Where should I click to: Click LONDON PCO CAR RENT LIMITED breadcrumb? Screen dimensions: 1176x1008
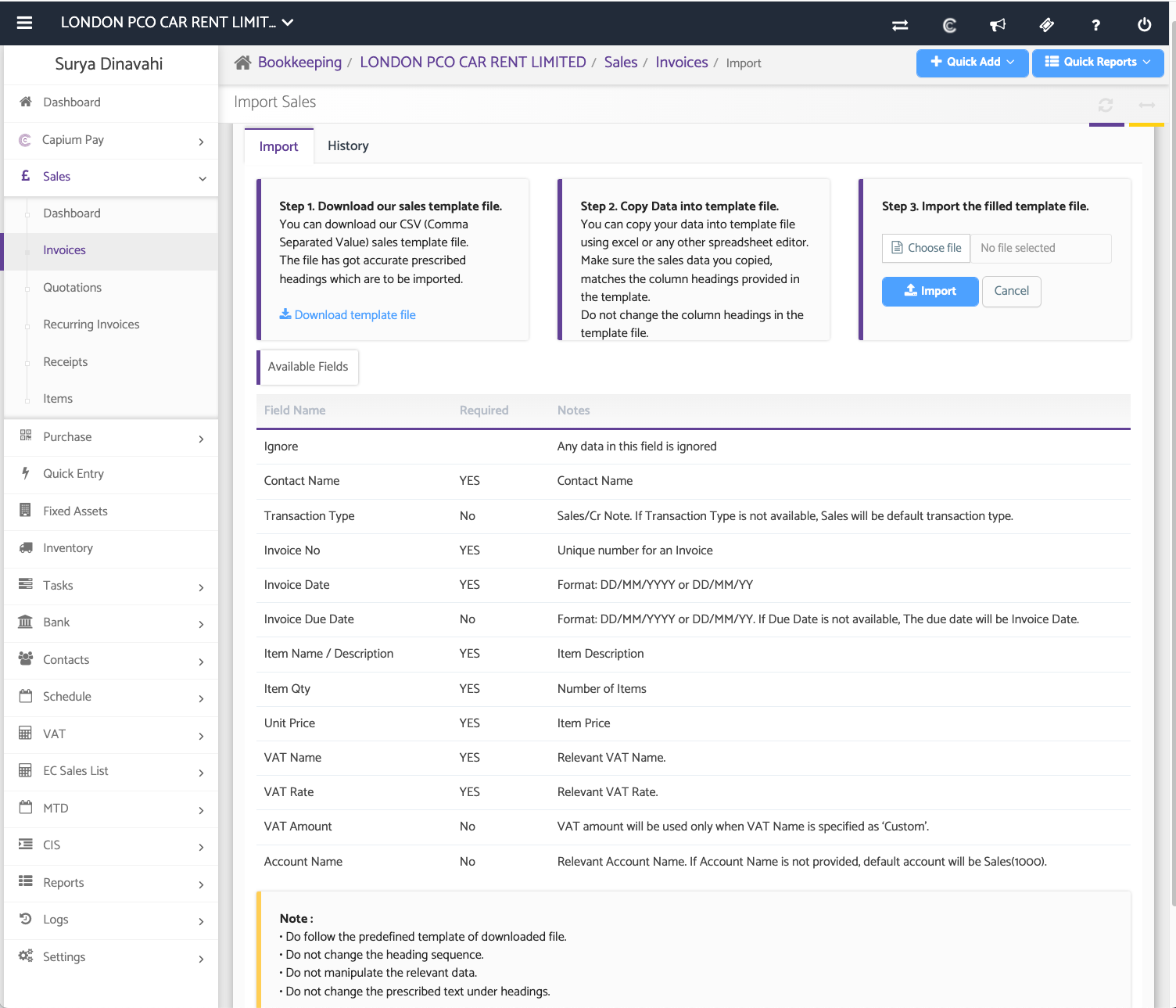[x=473, y=63]
